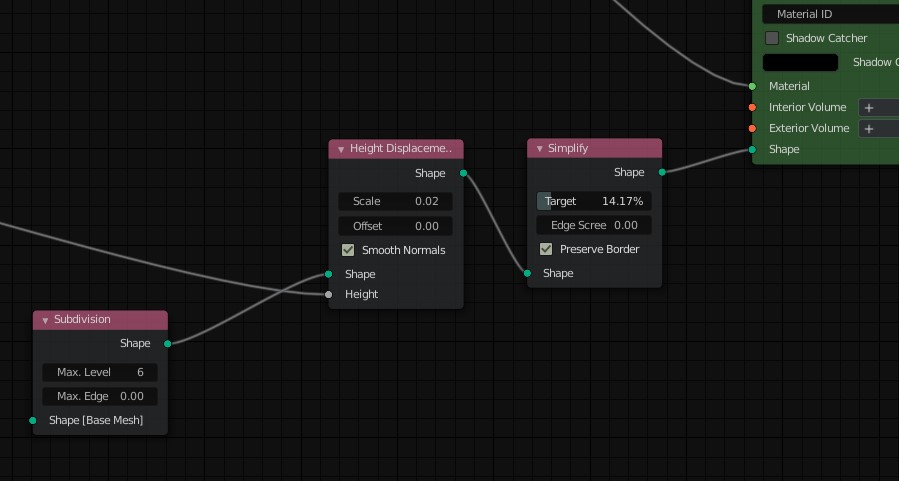The image size is (899, 481).
Task: Click the Max. Level field
Action: coord(100,372)
